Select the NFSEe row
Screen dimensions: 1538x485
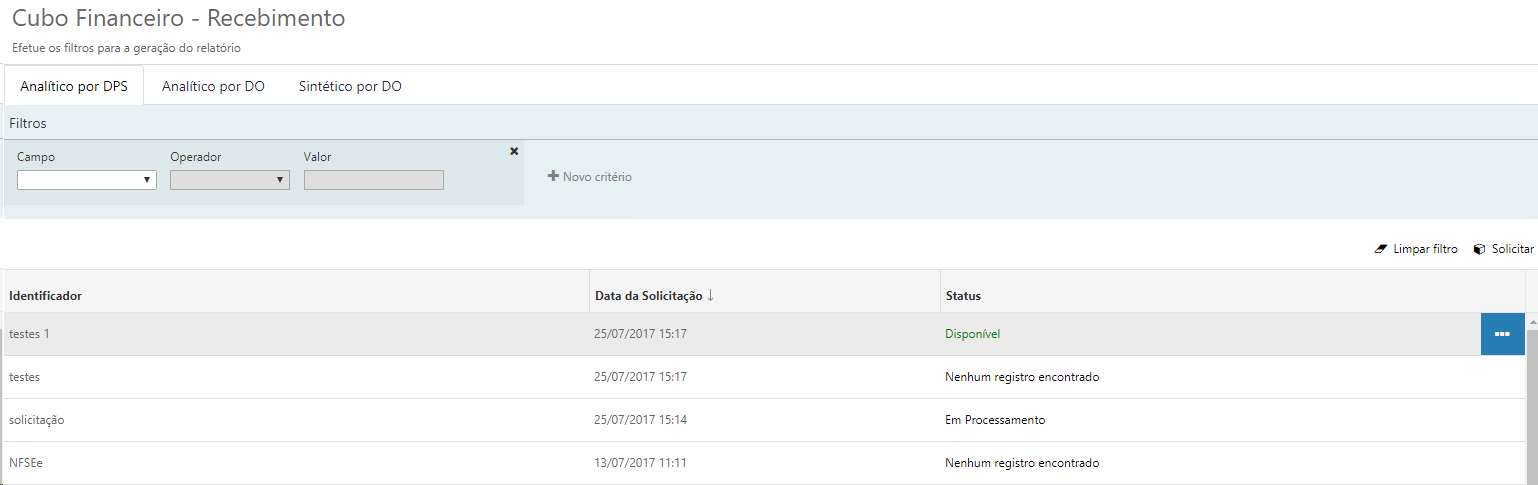[x=300, y=463]
